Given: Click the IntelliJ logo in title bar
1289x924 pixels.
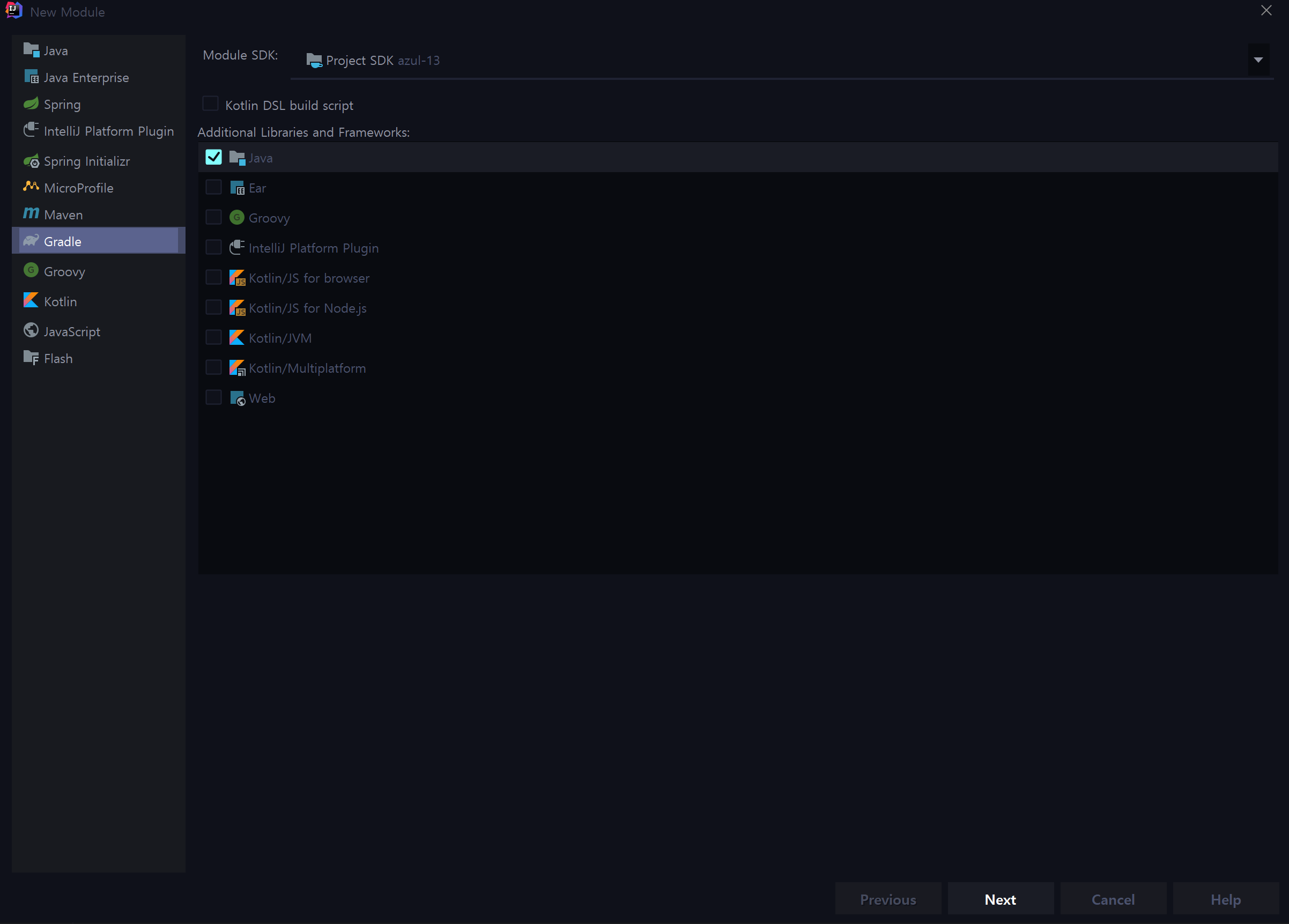Looking at the screenshot, I should [13, 10].
